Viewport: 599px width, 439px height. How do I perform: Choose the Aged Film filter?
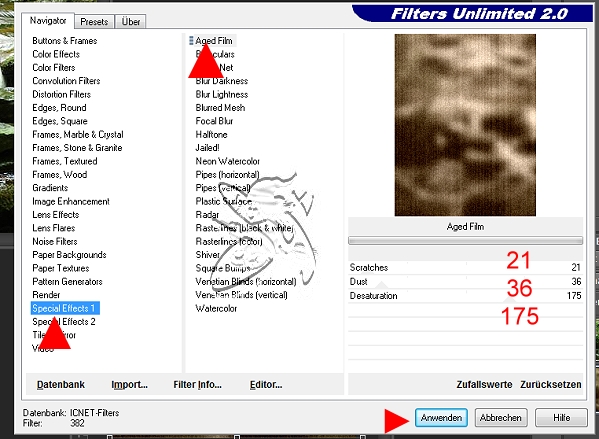click(213, 40)
